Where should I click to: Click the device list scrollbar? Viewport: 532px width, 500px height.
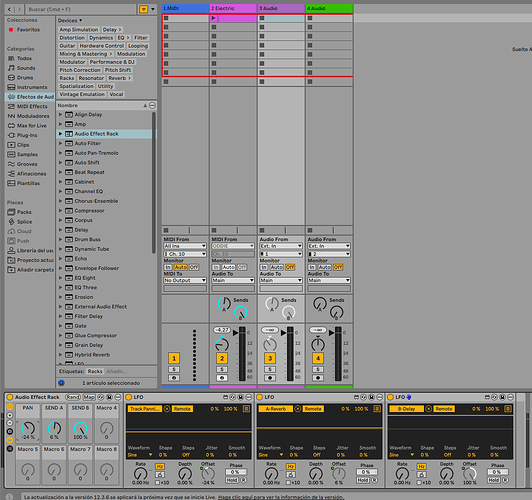(154, 183)
